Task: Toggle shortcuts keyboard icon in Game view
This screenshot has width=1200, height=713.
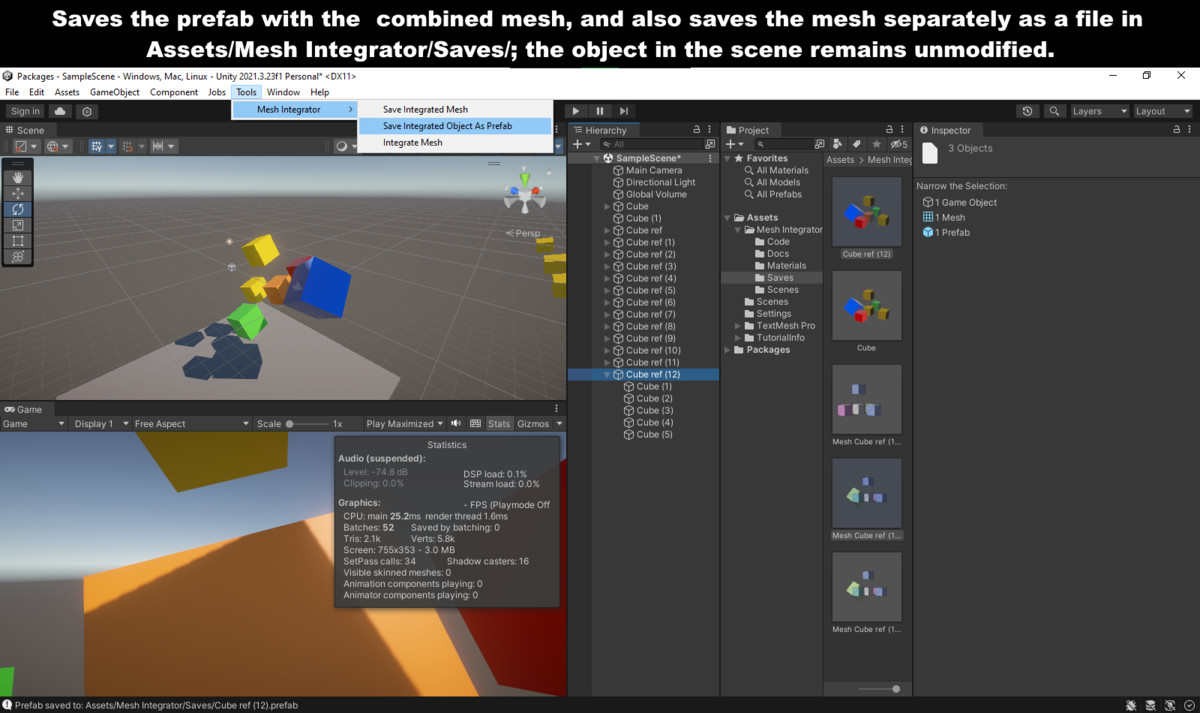Action: pos(475,423)
